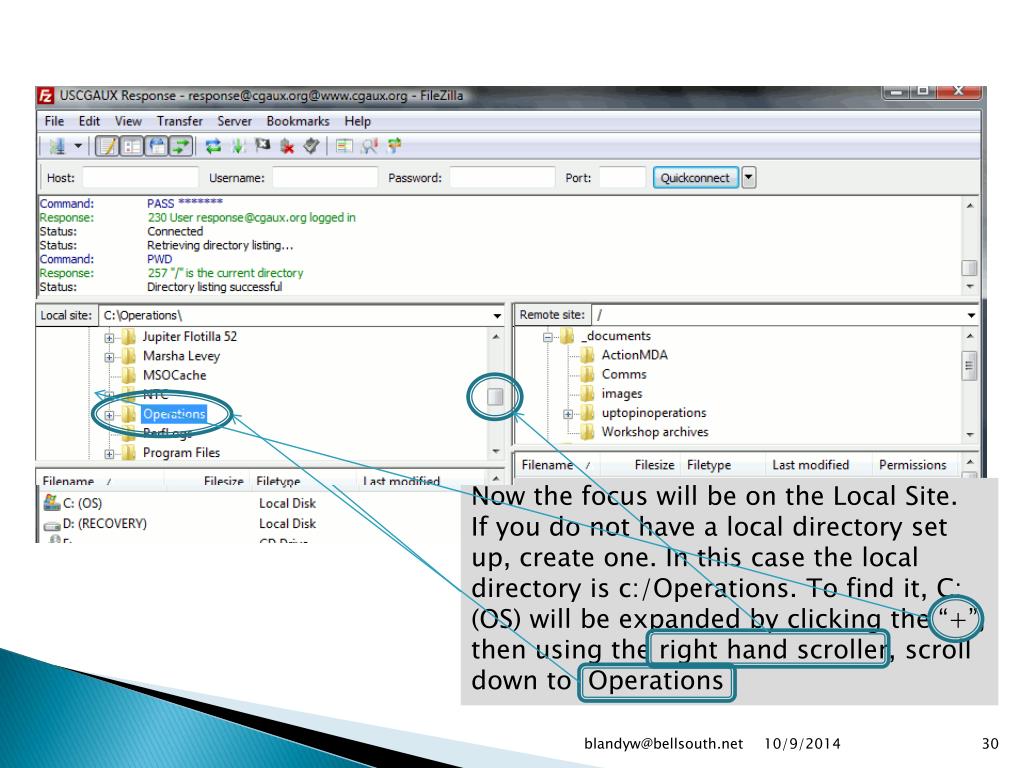Open directory listing filters icon
The image size is (1024, 768).
coord(344,146)
